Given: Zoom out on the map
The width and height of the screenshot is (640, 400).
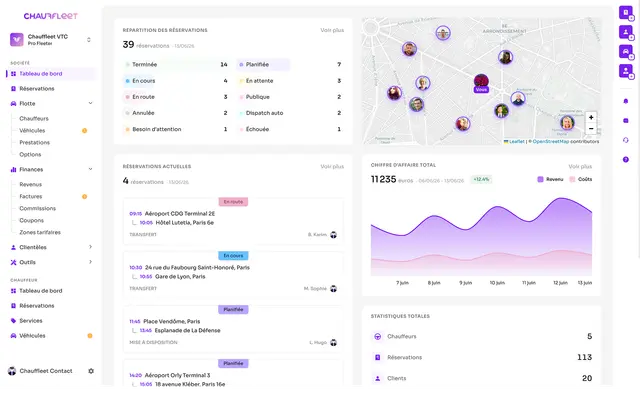Looking at the screenshot, I should [x=591, y=129].
